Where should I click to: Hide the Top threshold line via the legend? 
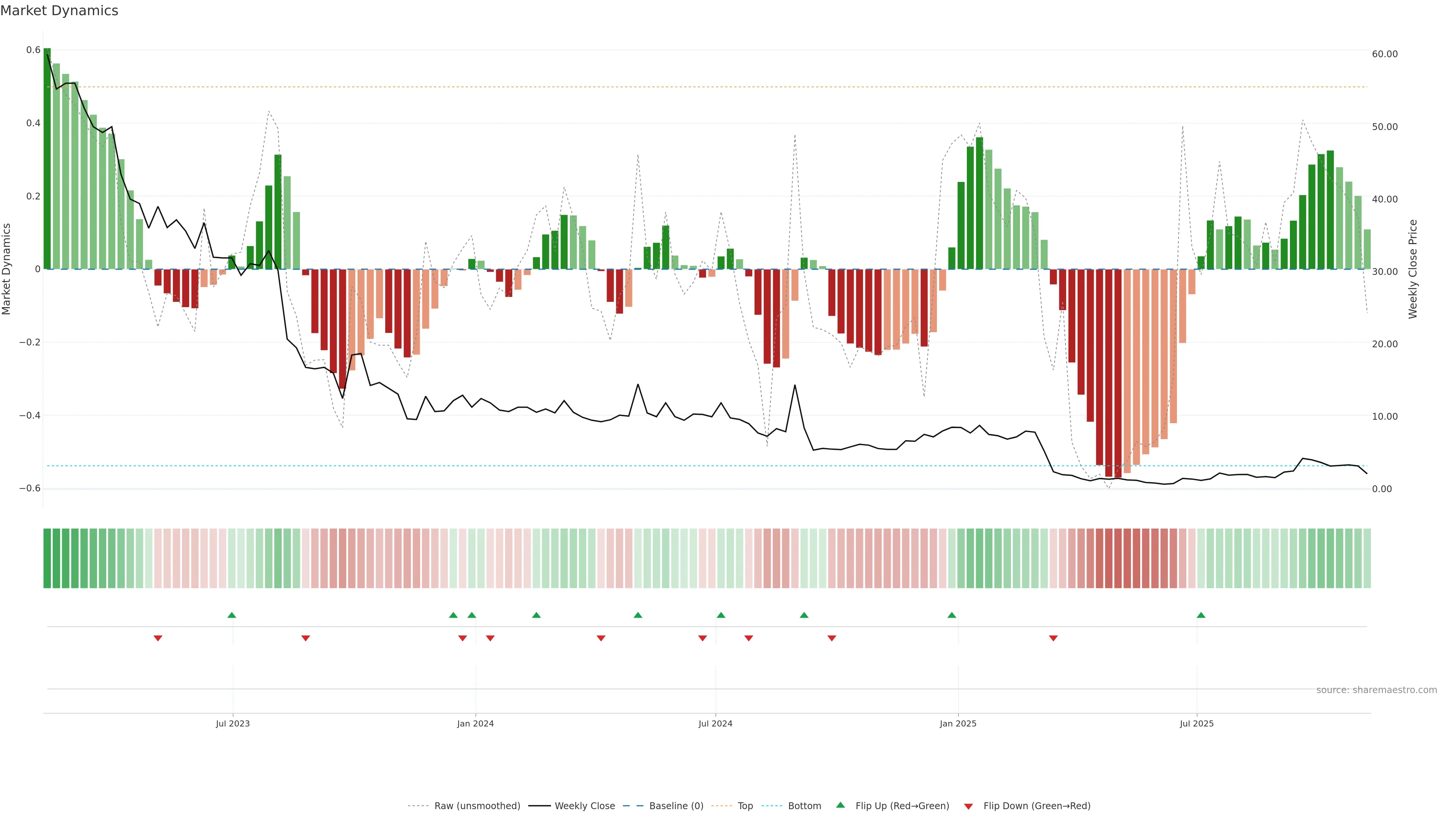coord(745,806)
